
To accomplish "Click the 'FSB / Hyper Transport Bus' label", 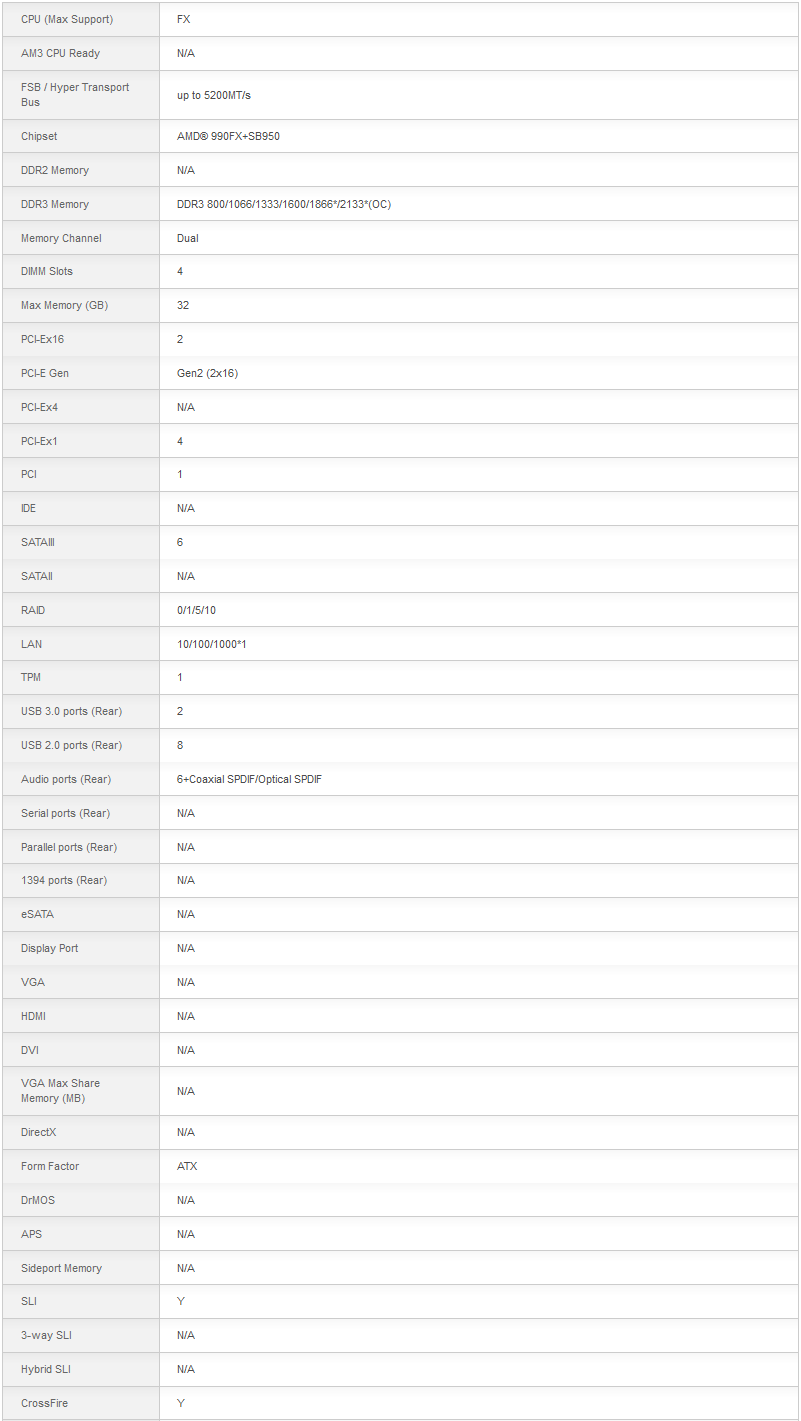I will pos(75,95).
